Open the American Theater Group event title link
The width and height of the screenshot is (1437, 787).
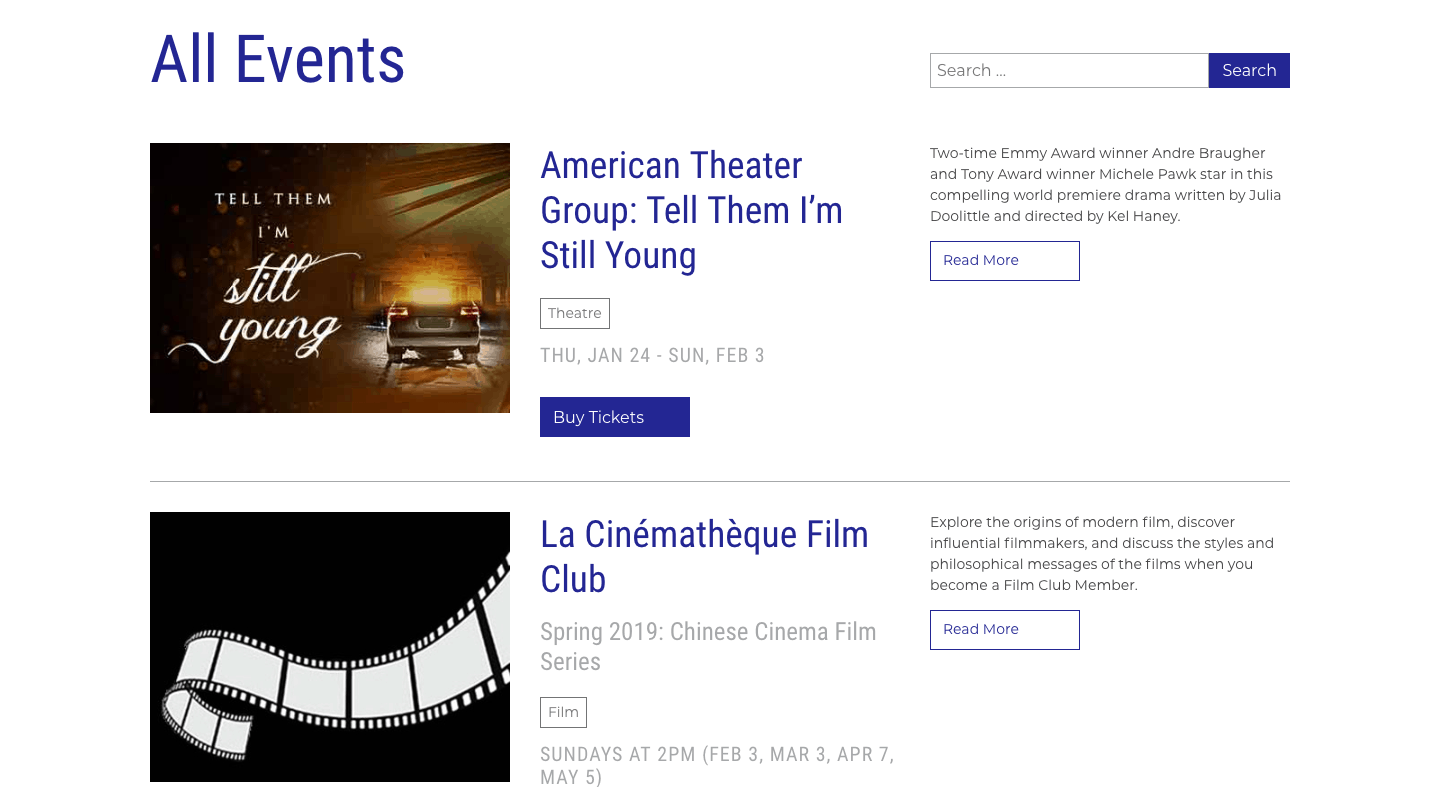click(691, 210)
